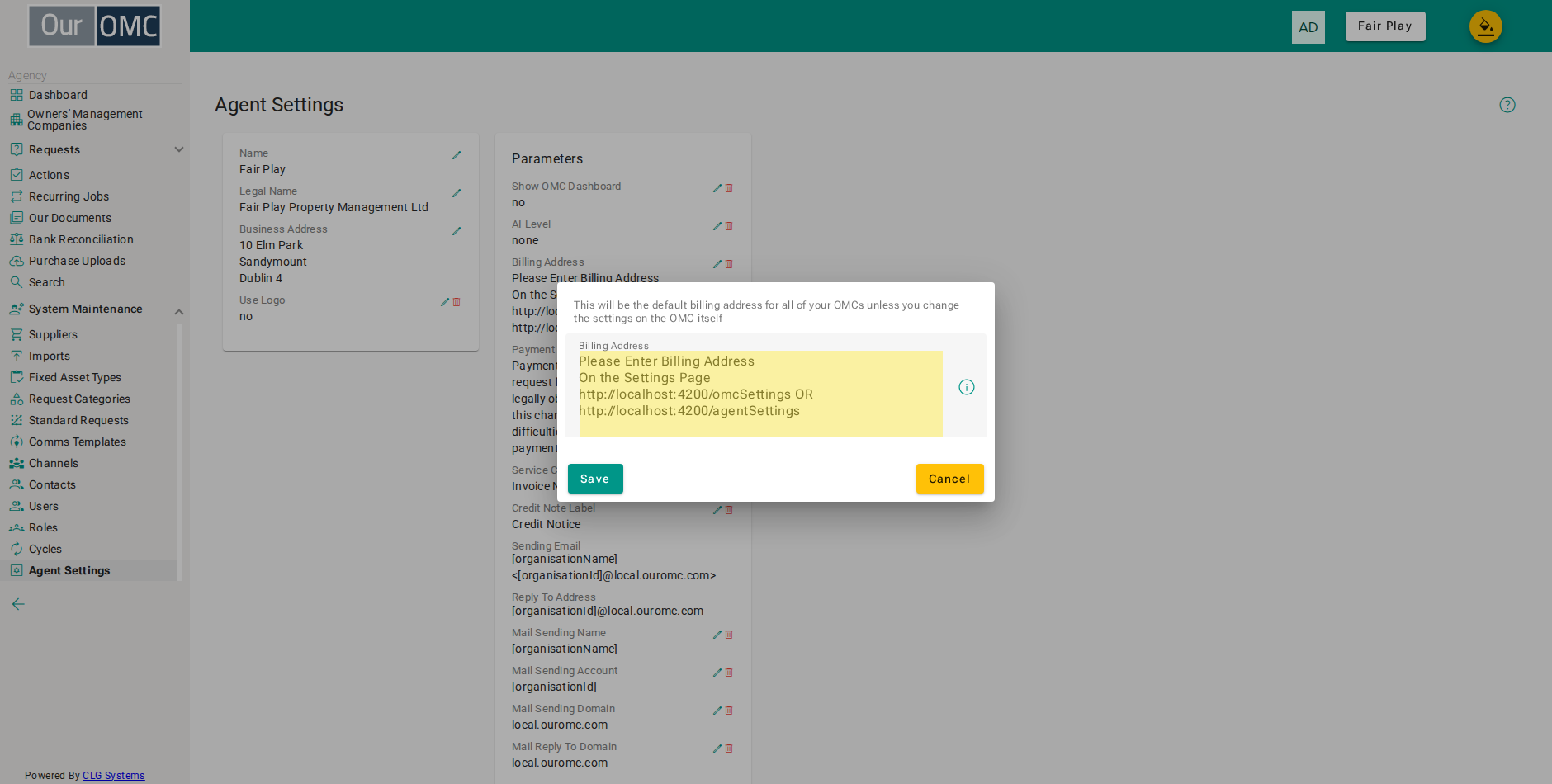
Task: Open Purchase Uploads page
Action: click(77, 261)
